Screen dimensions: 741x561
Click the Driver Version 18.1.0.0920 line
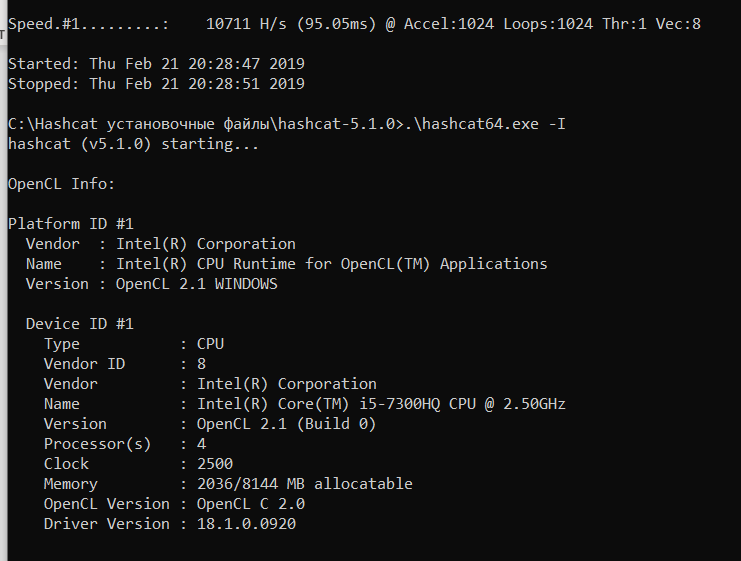[170, 524]
